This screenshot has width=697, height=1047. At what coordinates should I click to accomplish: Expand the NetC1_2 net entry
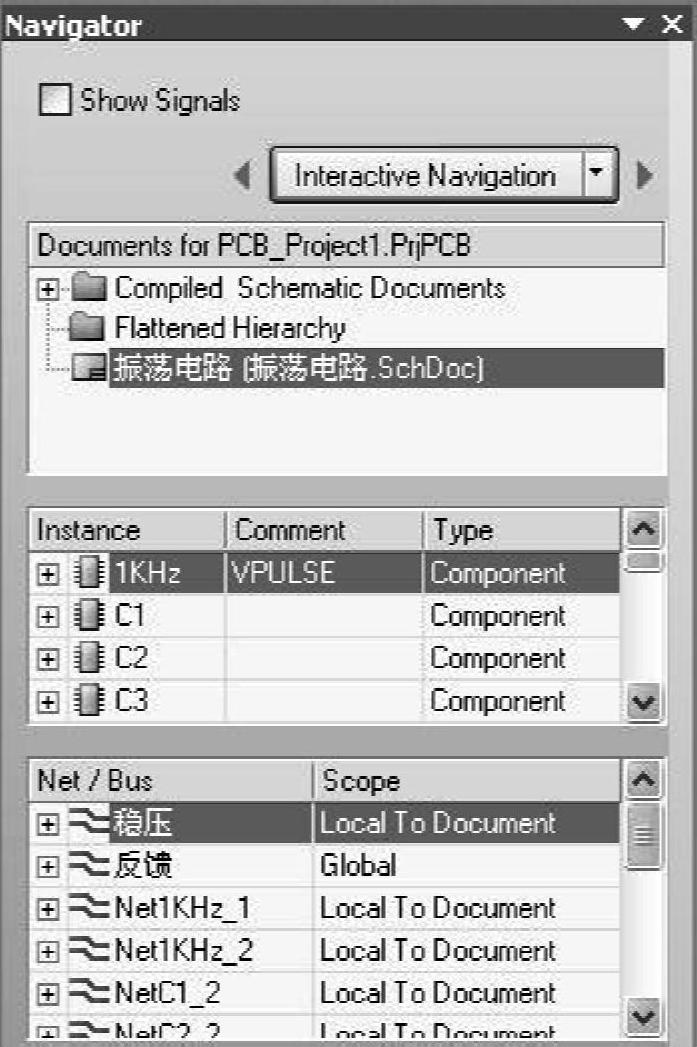click(x=47, y=994)
